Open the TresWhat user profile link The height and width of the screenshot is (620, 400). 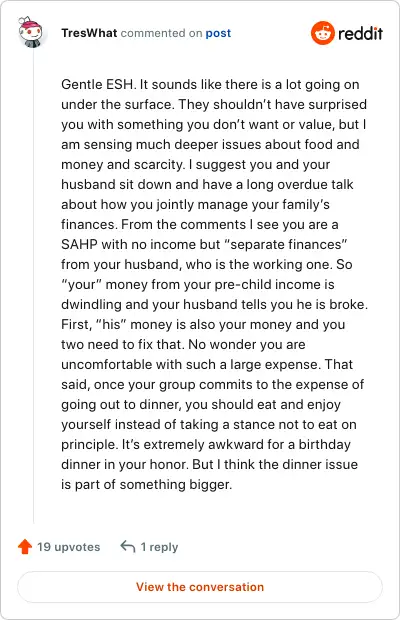89,33
